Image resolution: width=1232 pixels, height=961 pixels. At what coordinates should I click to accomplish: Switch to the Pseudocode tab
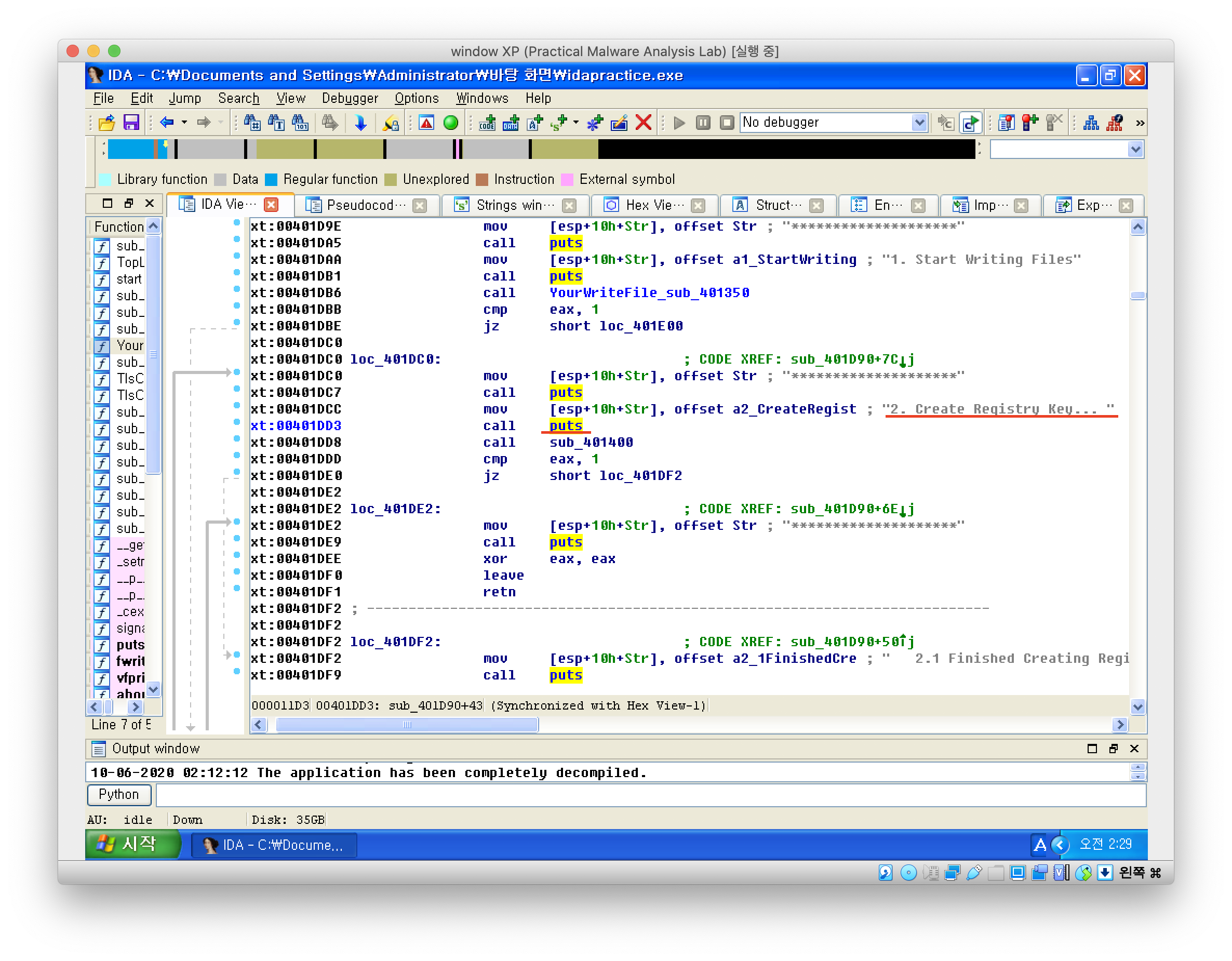click(x=366, y=205)
